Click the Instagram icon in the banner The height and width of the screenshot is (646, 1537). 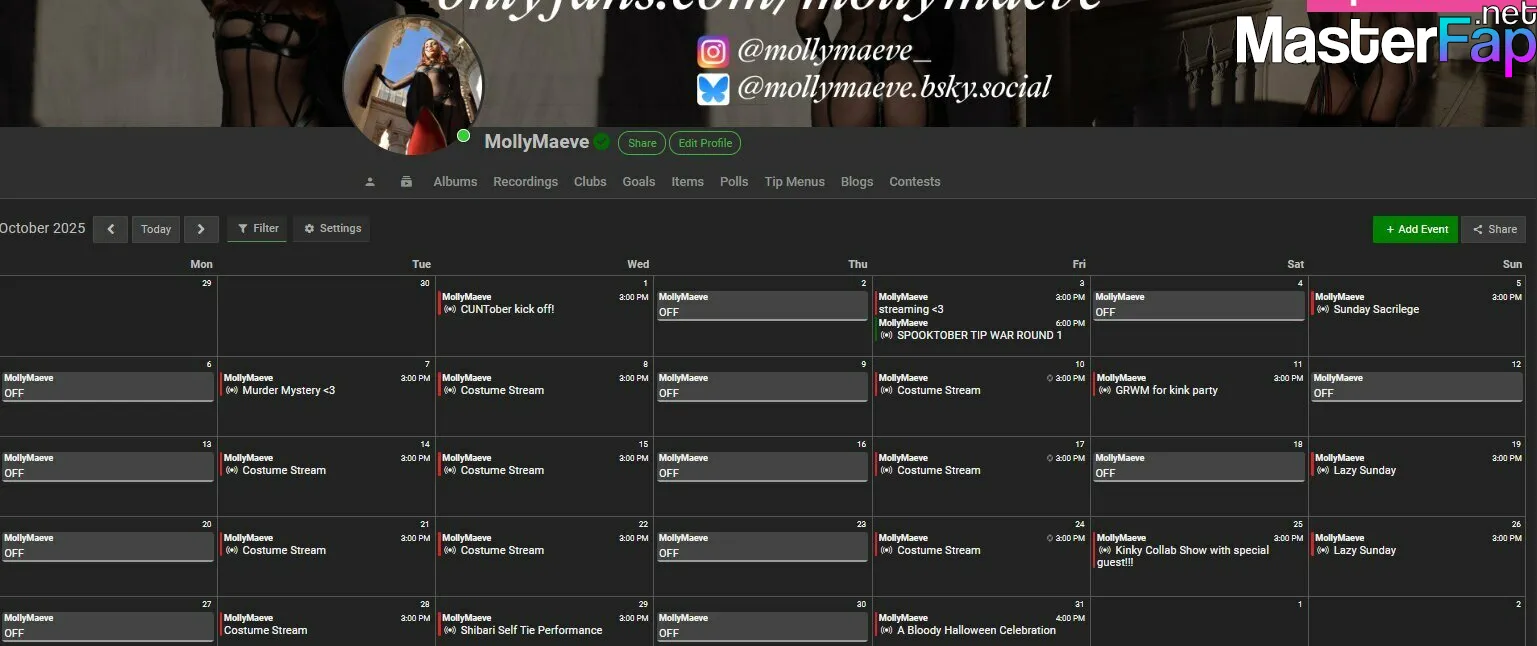point(713,52)
